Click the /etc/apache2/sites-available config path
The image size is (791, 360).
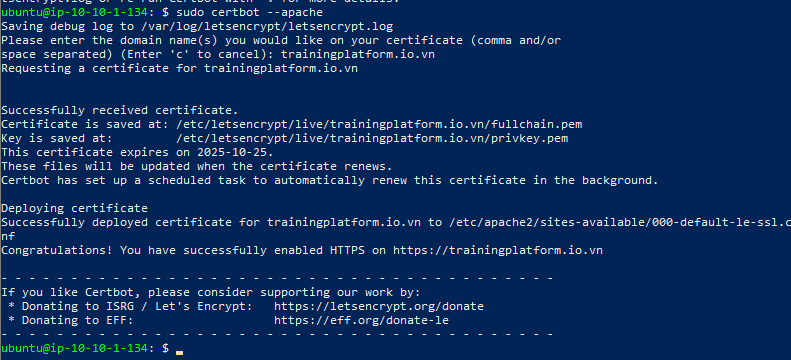(619, 222)
